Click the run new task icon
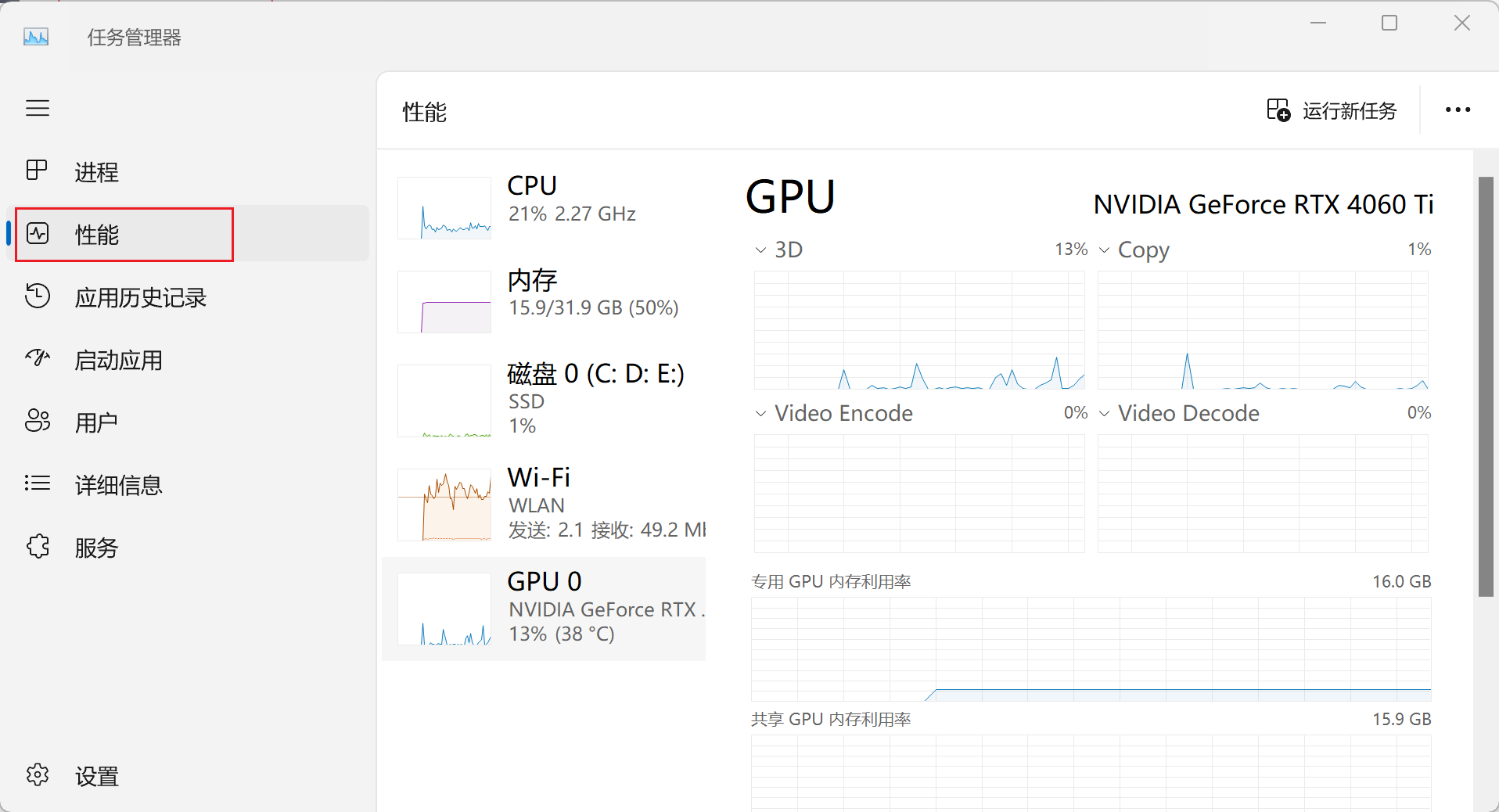This screenshot has width=1499, height=812. [x=1278, y=110]
